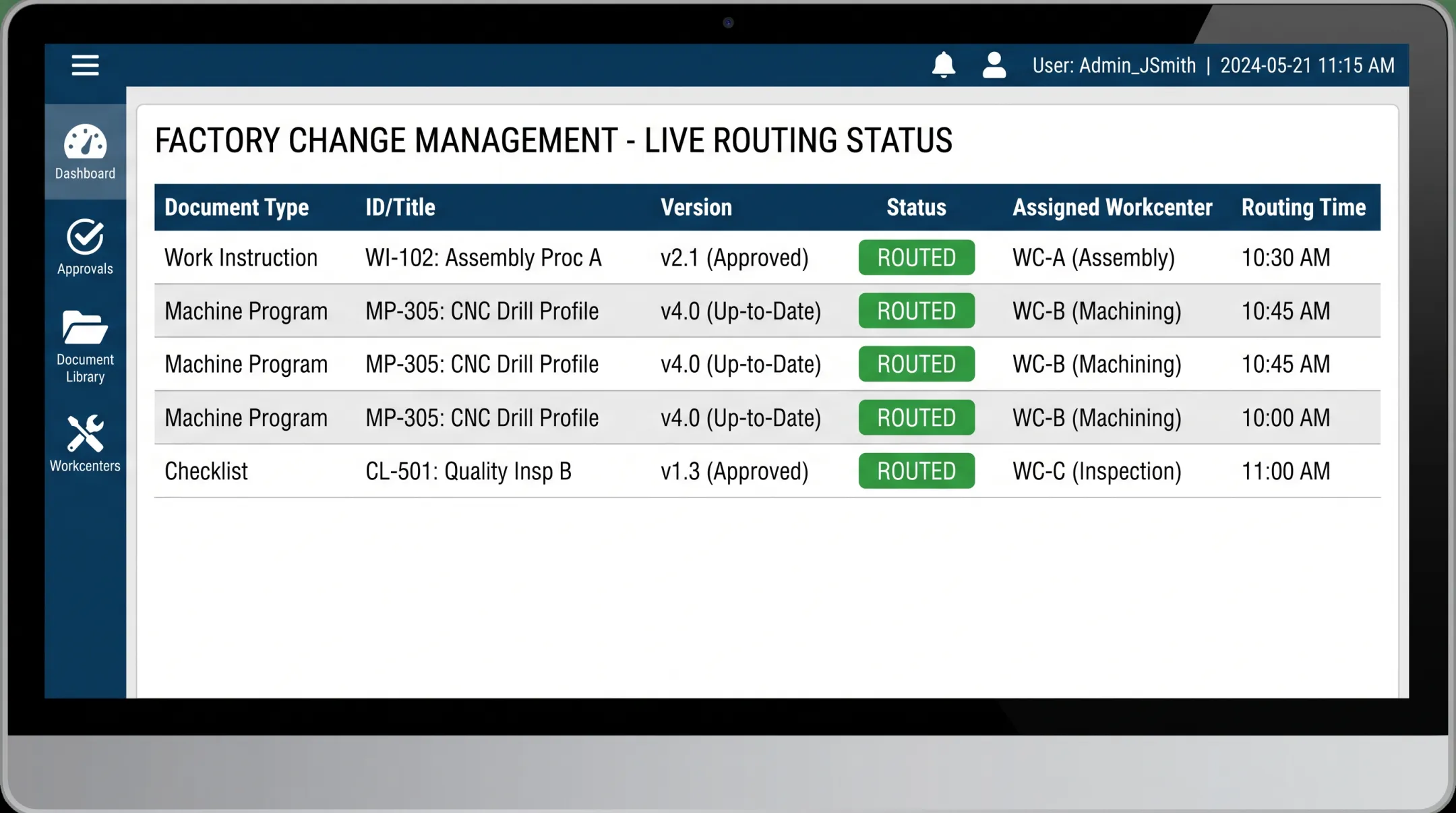
Task: Click the '10:00 AM' routing time
Action: (x=1285, y=417)
